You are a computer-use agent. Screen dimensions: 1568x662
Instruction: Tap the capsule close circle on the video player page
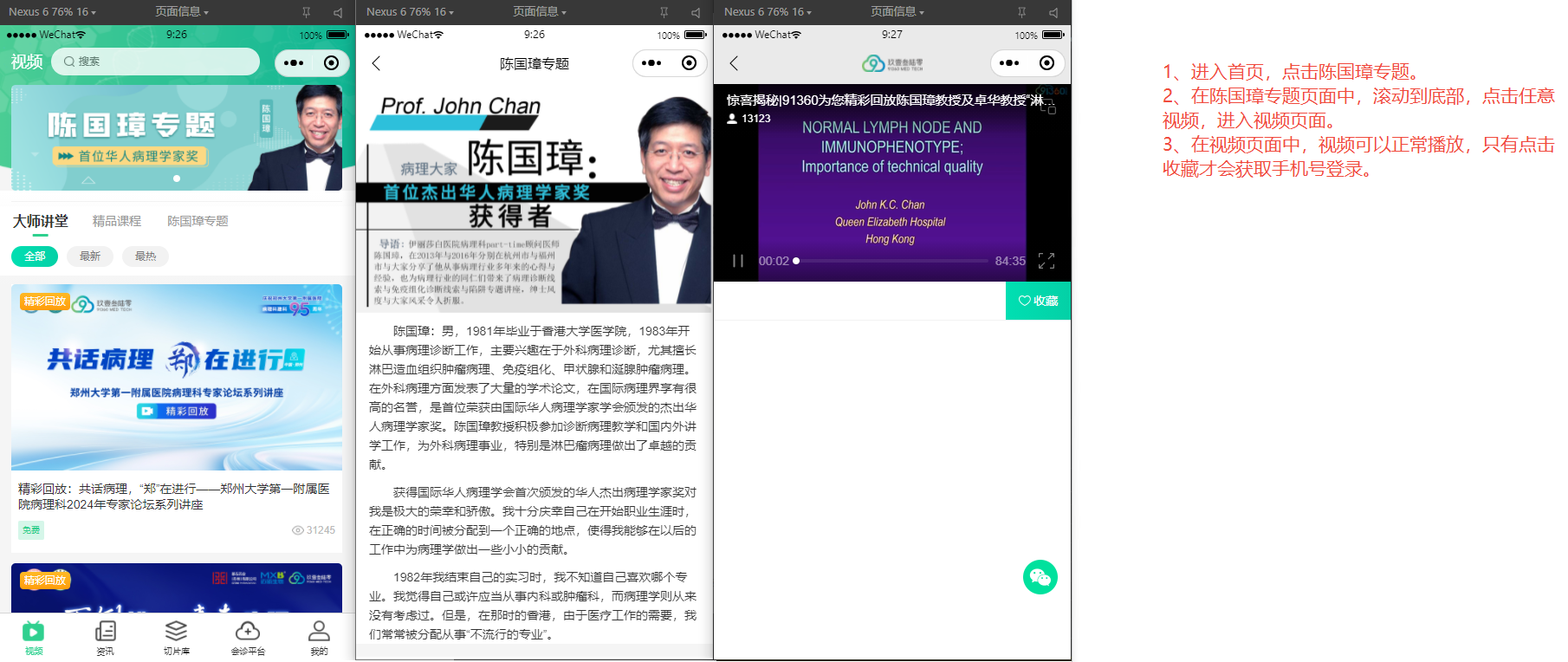1046,62
